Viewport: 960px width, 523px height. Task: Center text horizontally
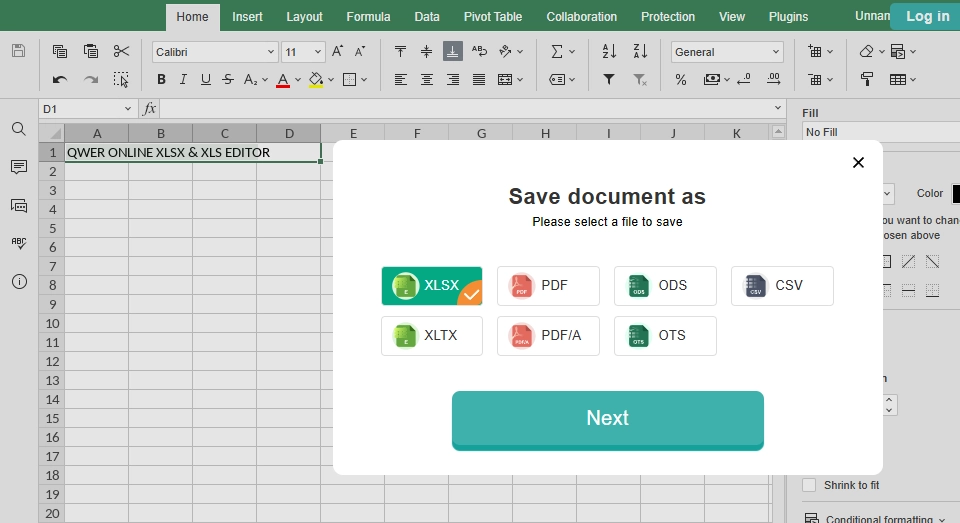(427, 80)
